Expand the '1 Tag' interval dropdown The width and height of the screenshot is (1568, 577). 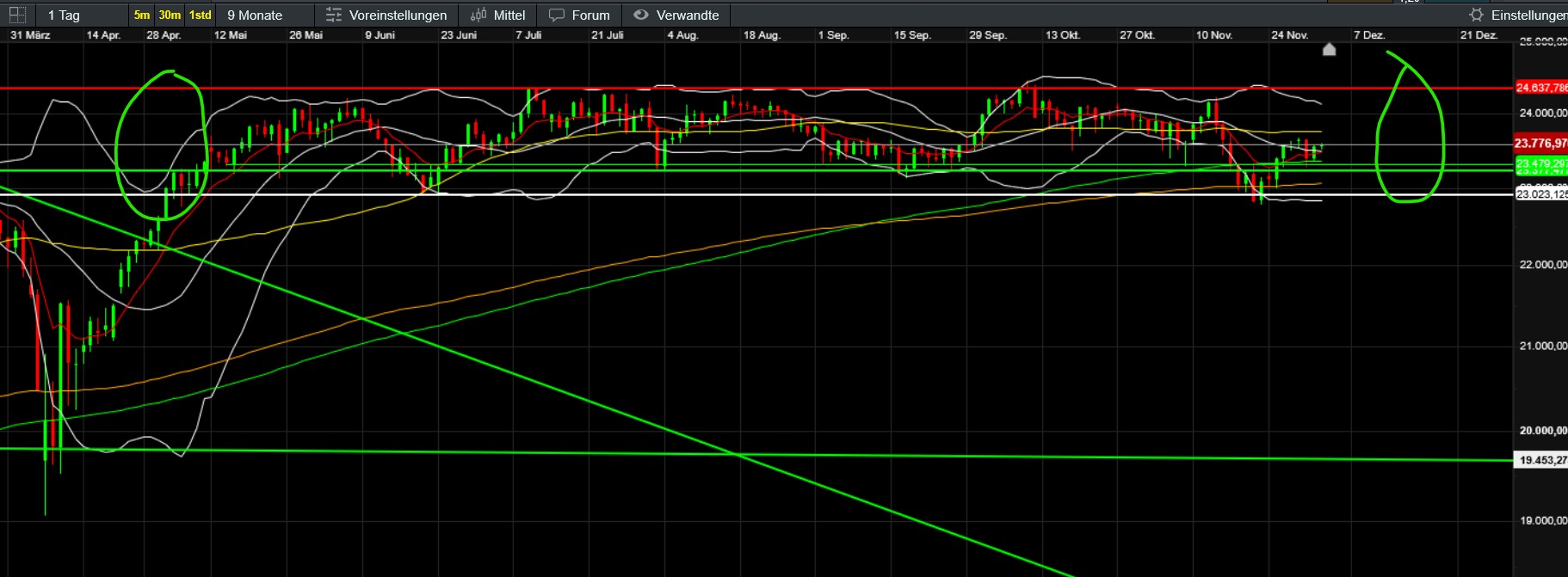(x=81, y=15)
